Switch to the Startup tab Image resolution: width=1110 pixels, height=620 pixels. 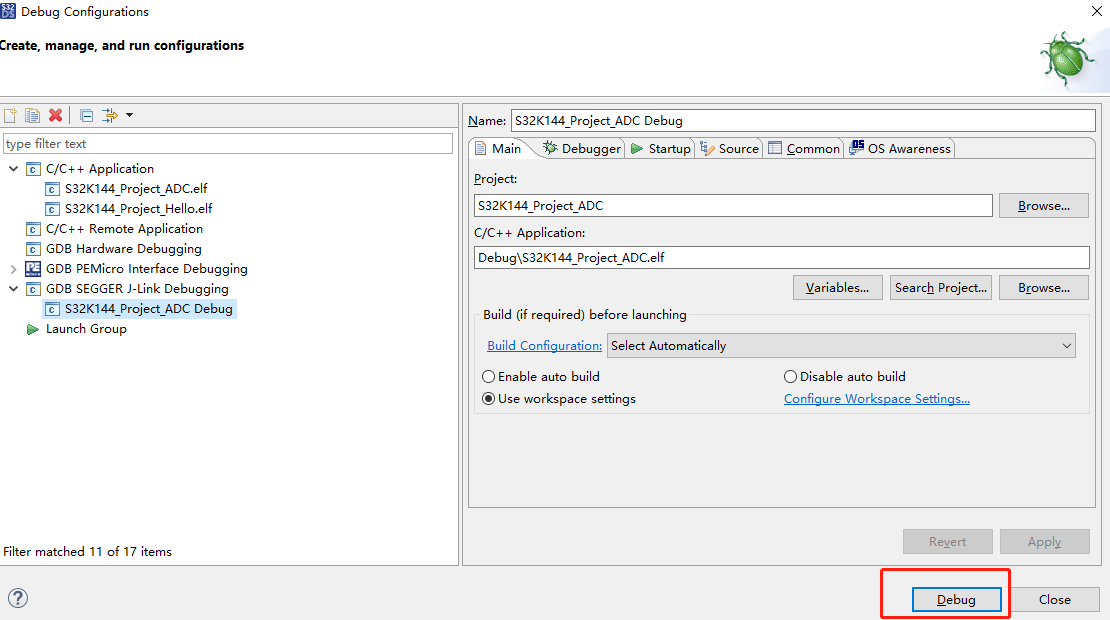pos(660,149)
